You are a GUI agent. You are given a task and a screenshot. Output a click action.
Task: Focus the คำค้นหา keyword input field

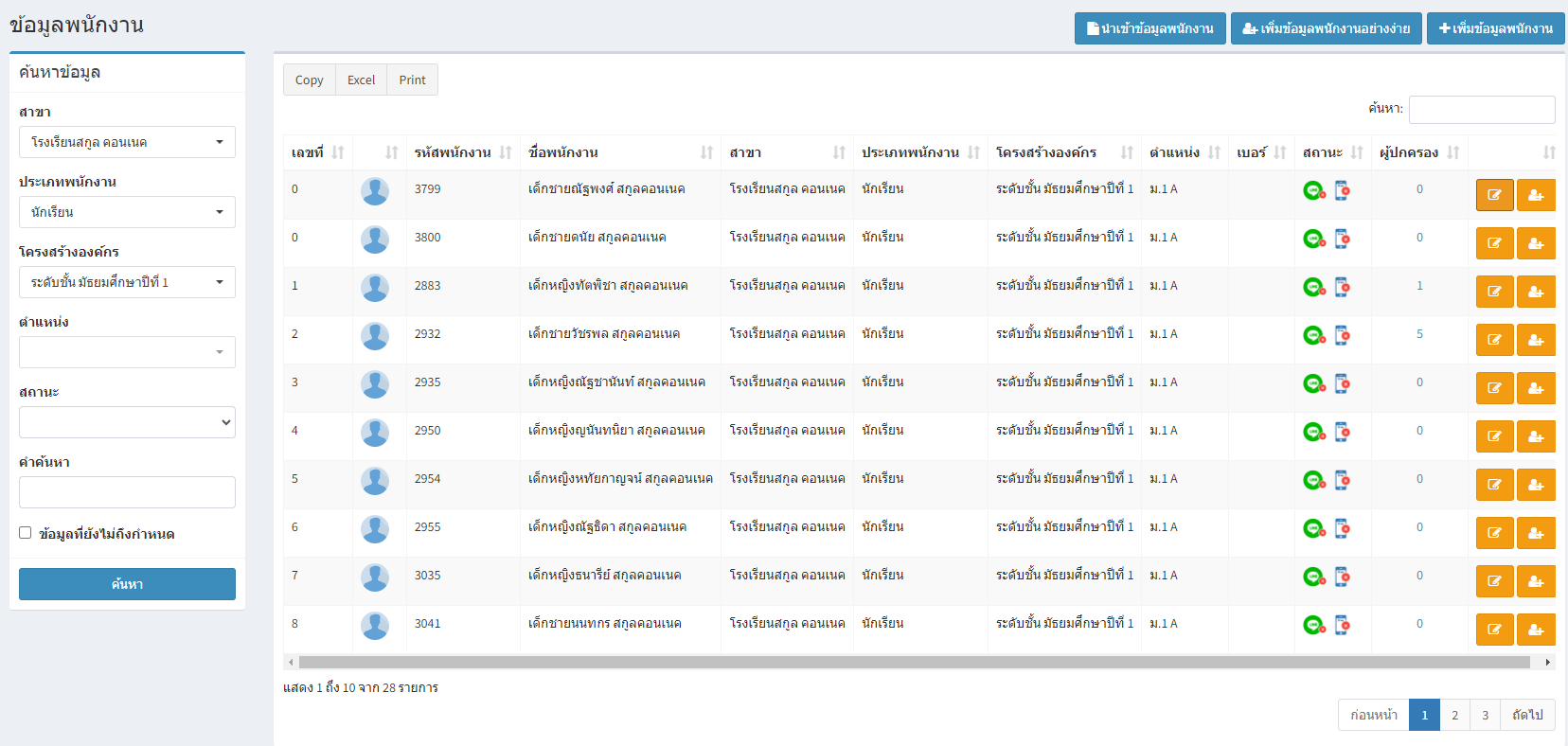127,492
